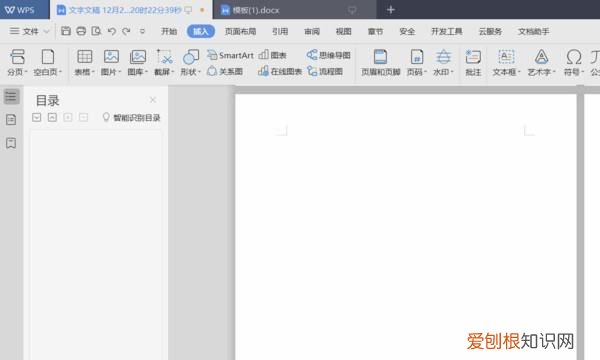600x360 pixels.
Task: Open the 章节 ribbon tab
Action: pyautogui.click(x=375, y=31)
